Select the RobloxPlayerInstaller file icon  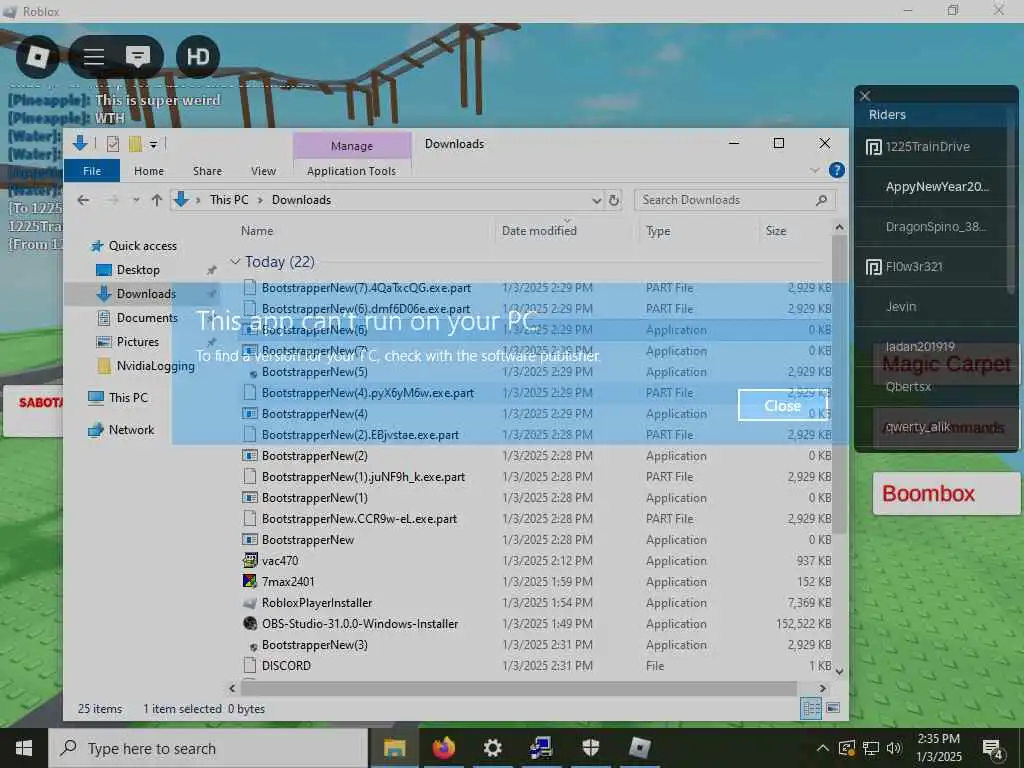click(249, 603)
